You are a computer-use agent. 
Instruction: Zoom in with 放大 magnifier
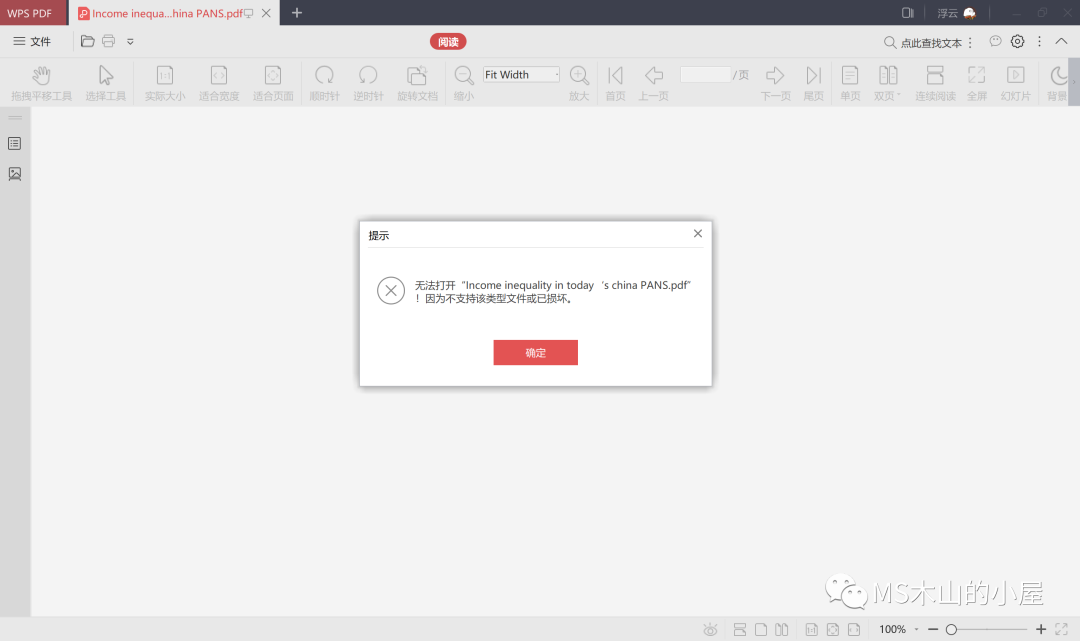(579, 83)
